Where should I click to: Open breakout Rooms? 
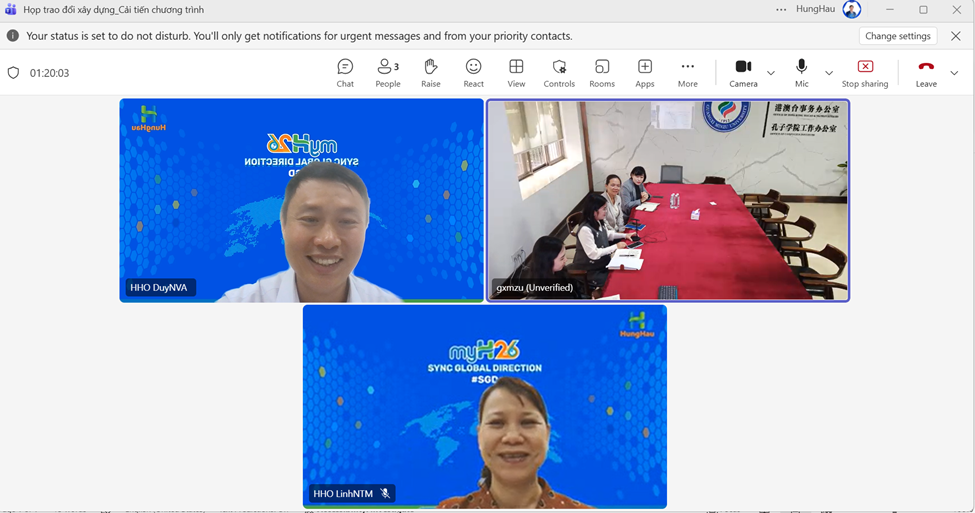pyautogui.click(x=602, y=73)
